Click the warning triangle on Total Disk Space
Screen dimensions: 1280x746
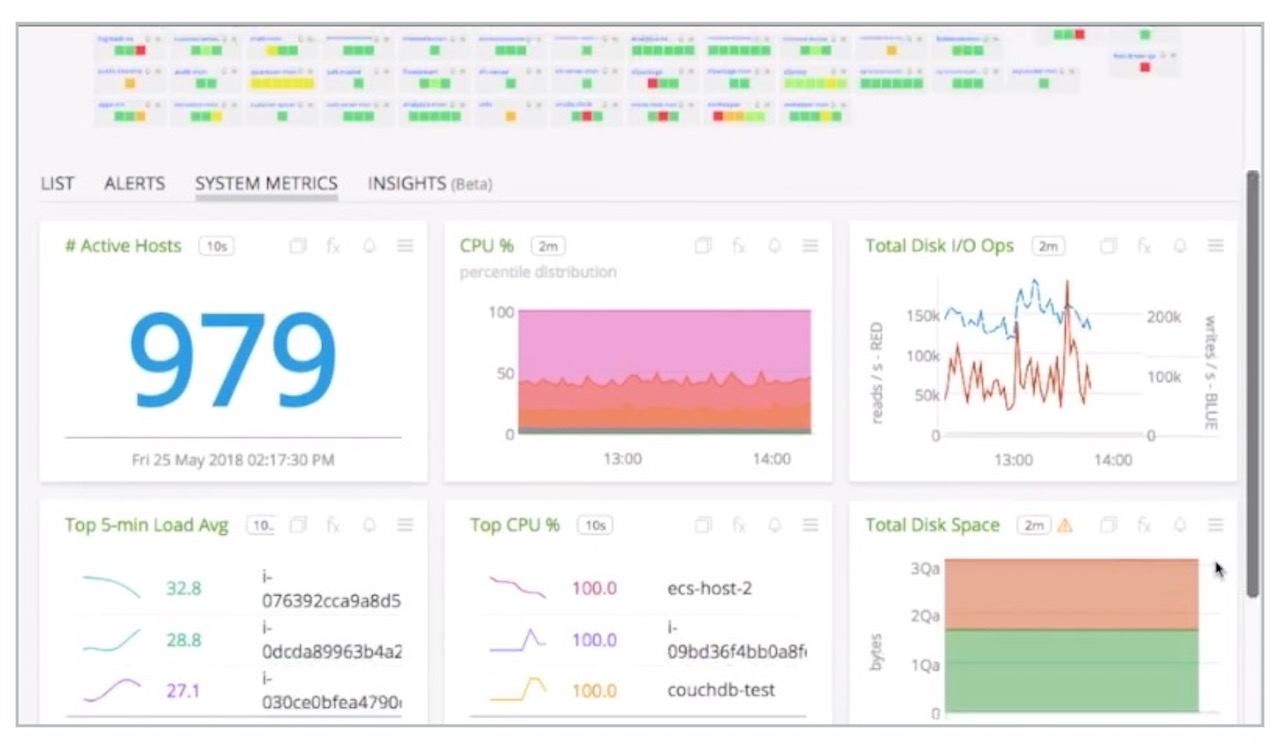[x=1064, y=524]
